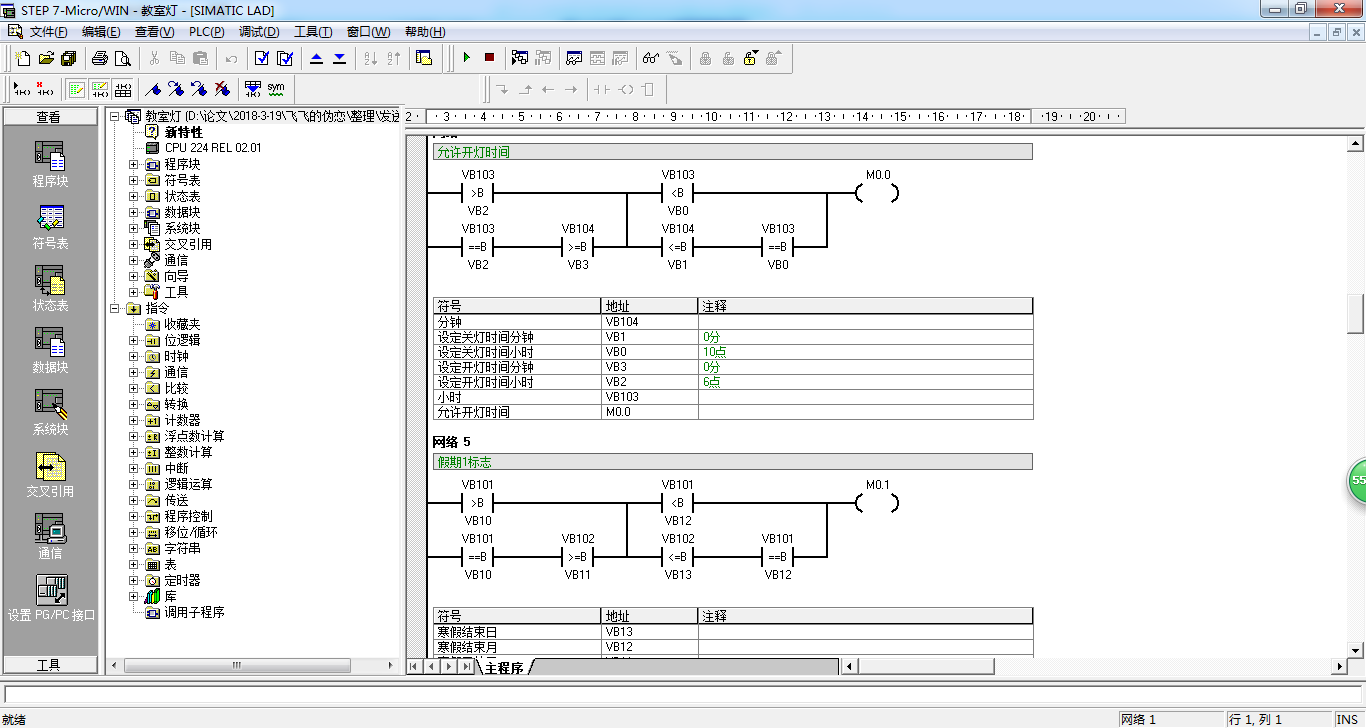Click the 工具 button below the view bar
The image size is (1366, 728).
pos(49,665)
